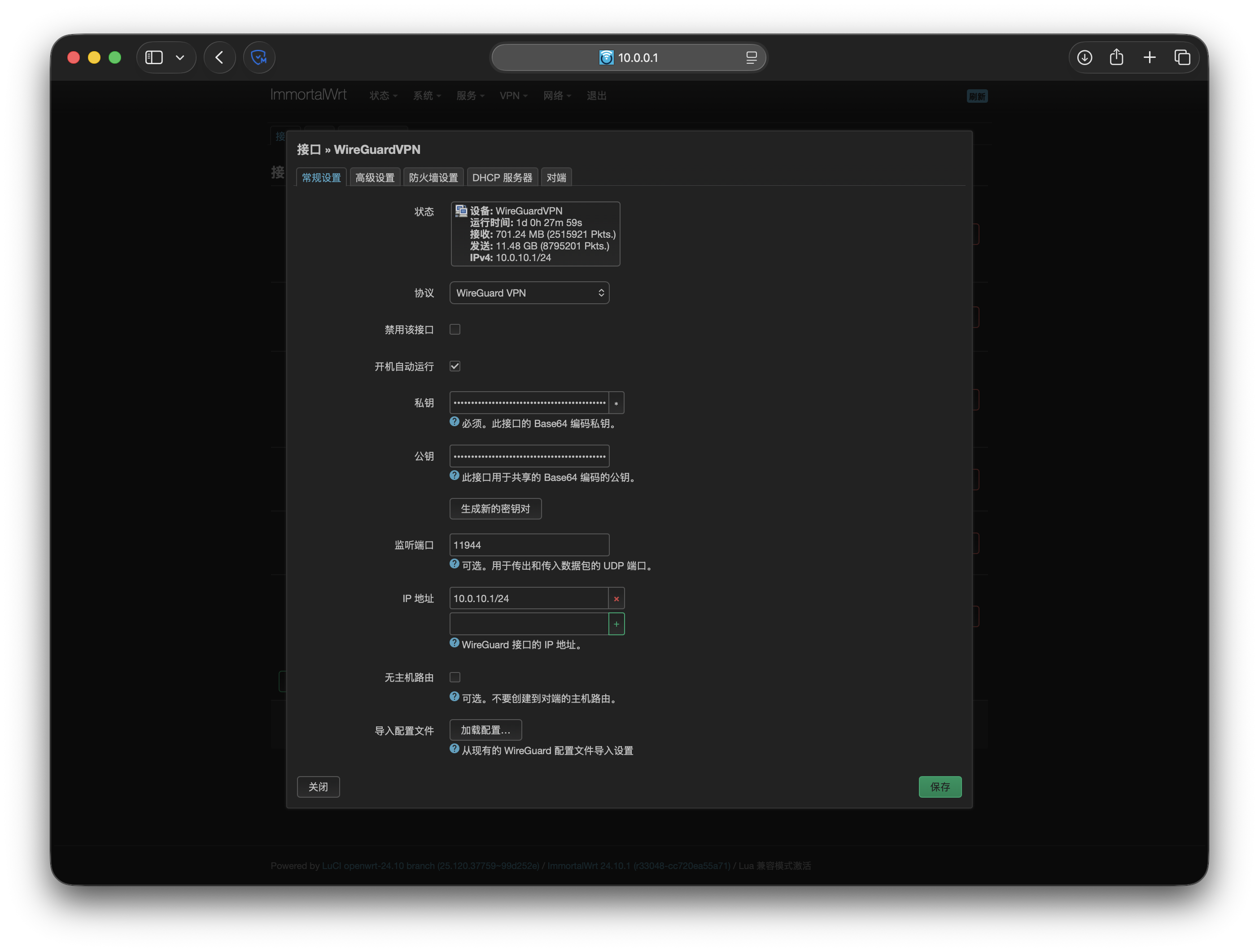Screen dimensions: 1259x952
Task: Click the 生成新的密钥对 button
Action: pos(495,509)
